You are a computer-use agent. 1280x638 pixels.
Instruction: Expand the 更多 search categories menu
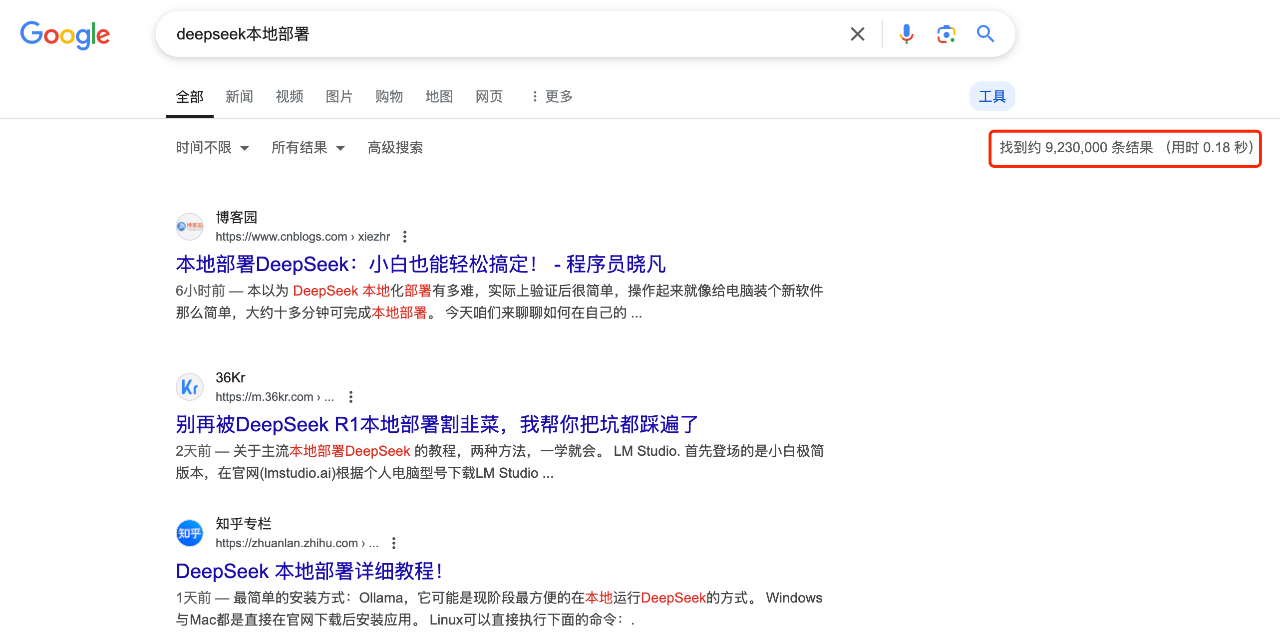551,96
